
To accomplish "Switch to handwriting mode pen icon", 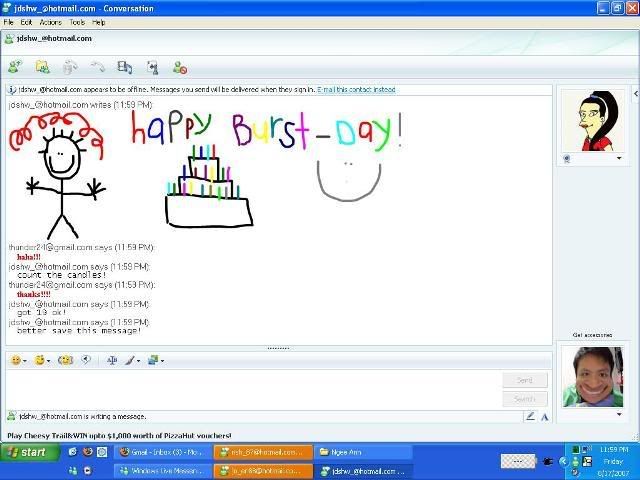I will click(x=530, y=417).
